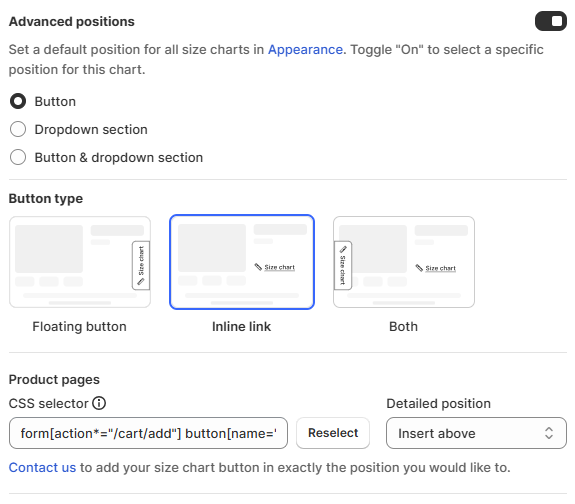This screenshot has height=504, width=575.
Task: Select the Button radio option
Action: 18,101
